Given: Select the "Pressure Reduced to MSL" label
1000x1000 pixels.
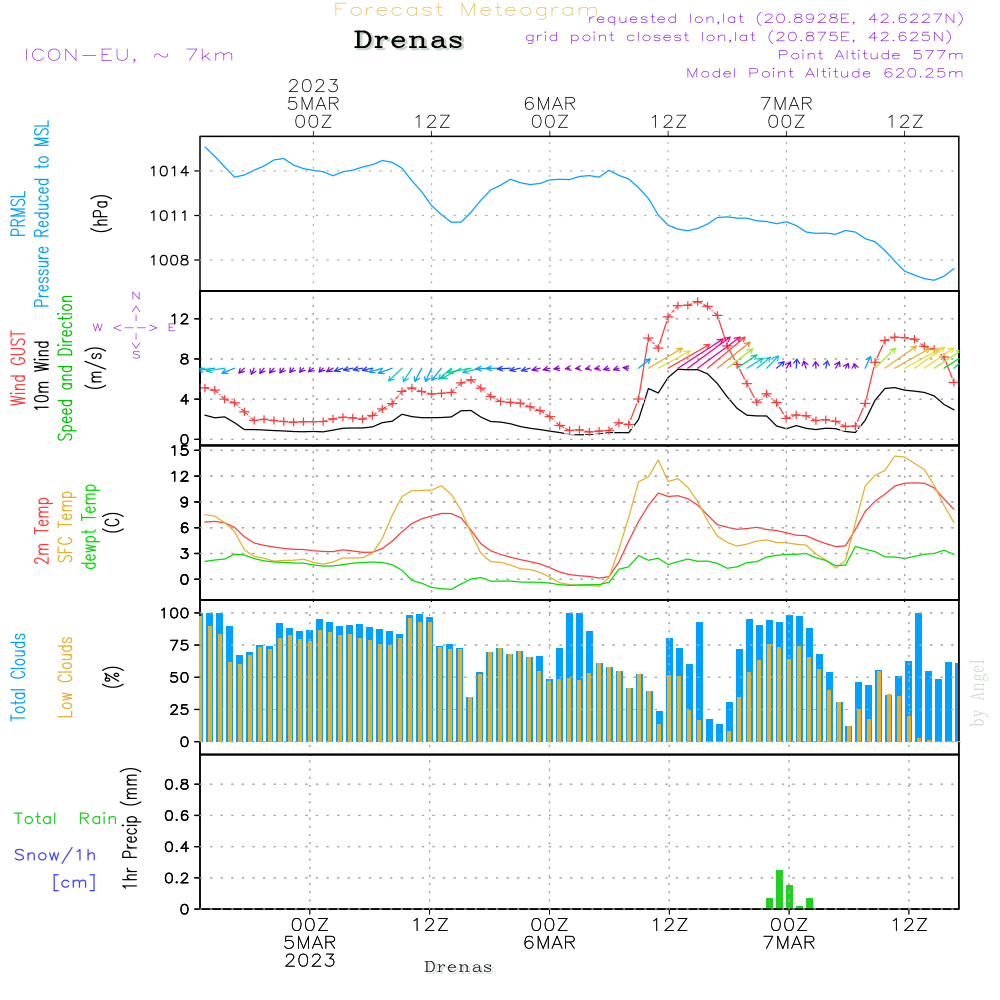Looking at the screenshot, I should 41,214.
